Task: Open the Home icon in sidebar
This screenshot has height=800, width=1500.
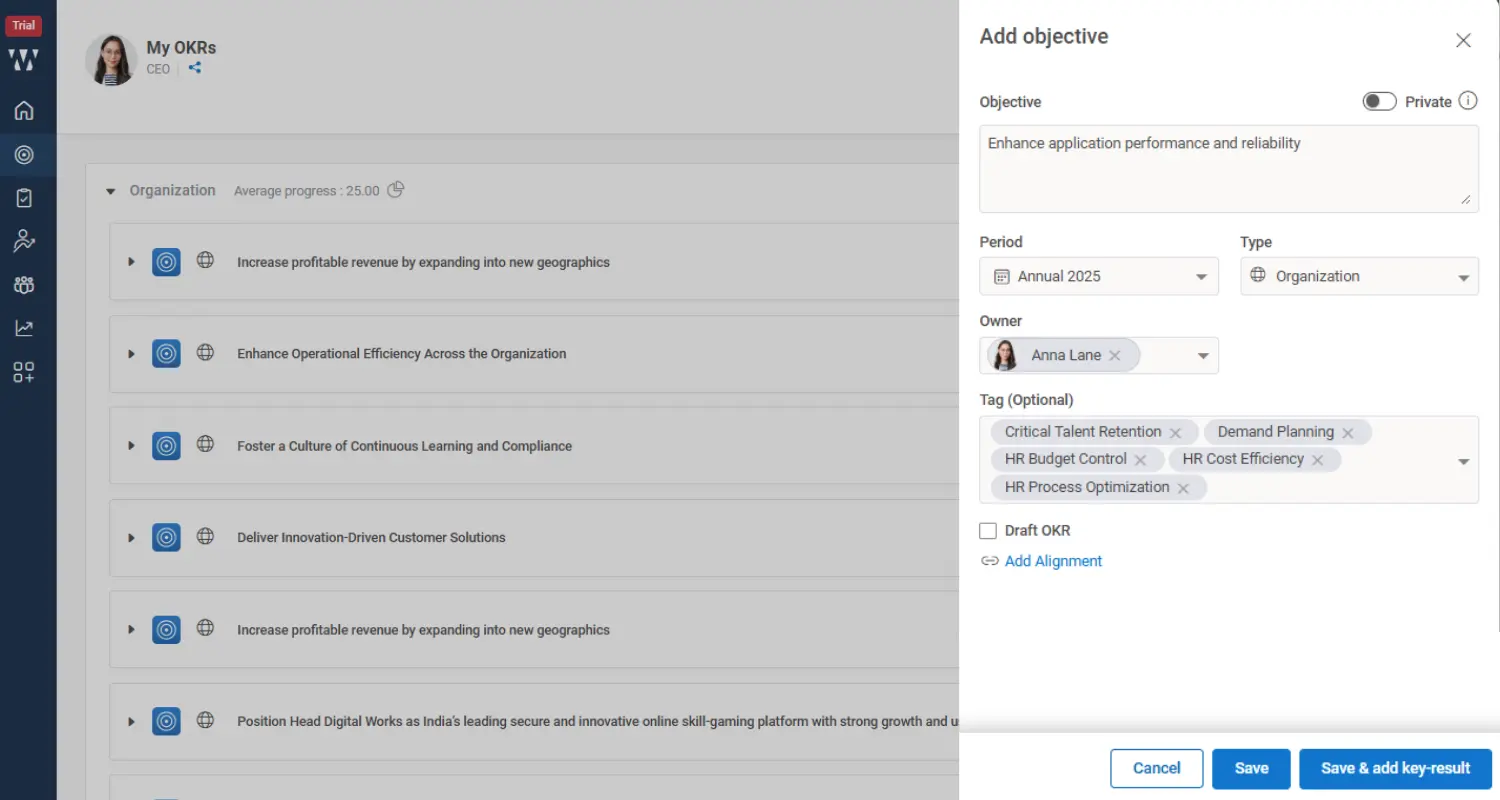Action: (24, 111)
